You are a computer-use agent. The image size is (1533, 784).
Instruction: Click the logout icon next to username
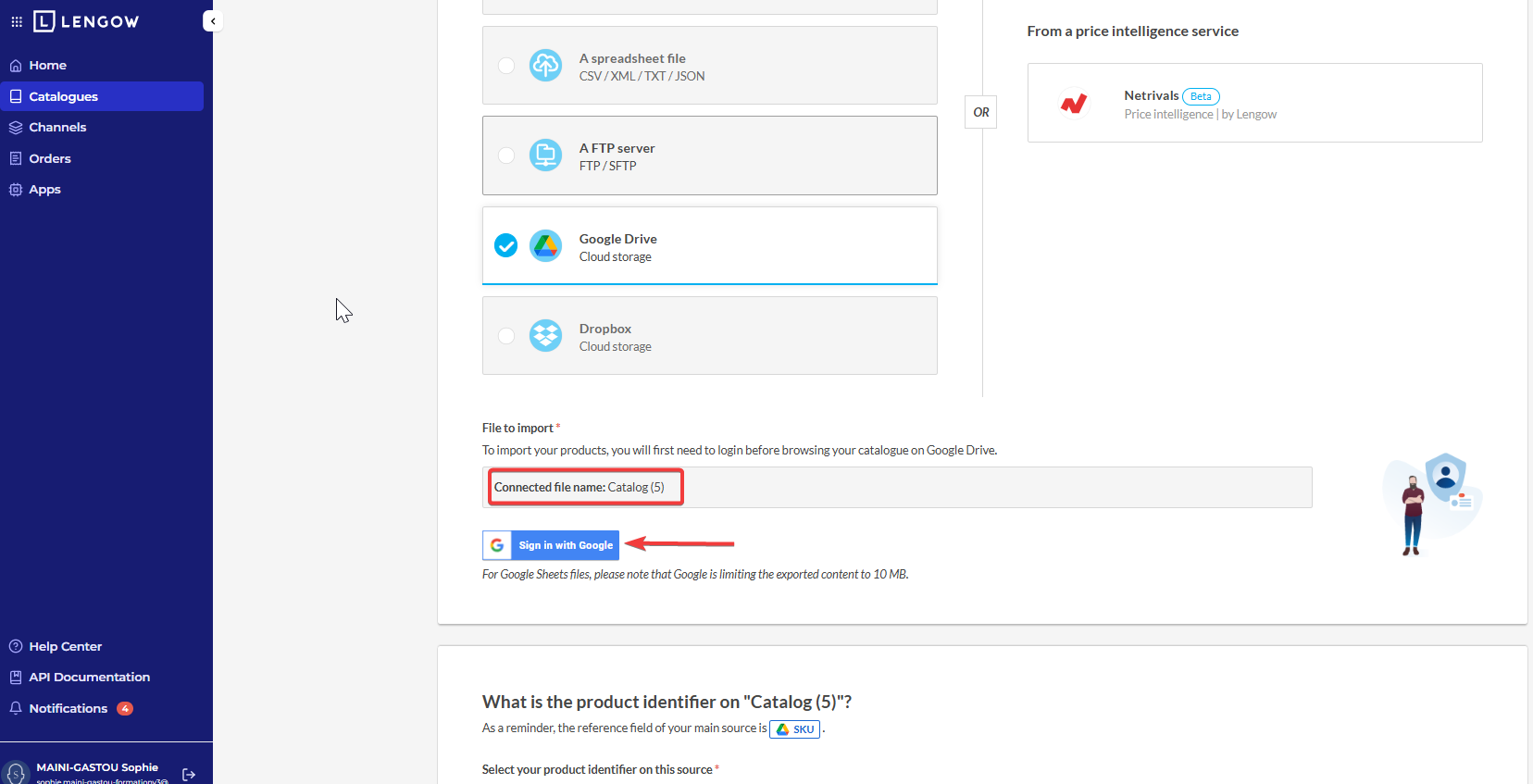189,775
